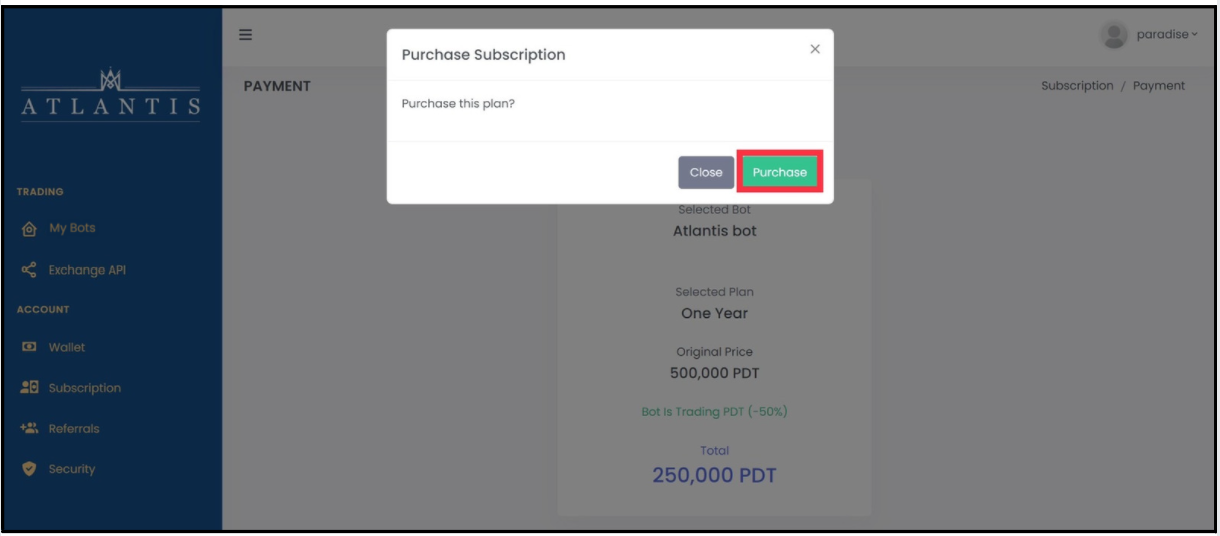
Task: Click the Atlantis crown logo
Action: point(110,76)
